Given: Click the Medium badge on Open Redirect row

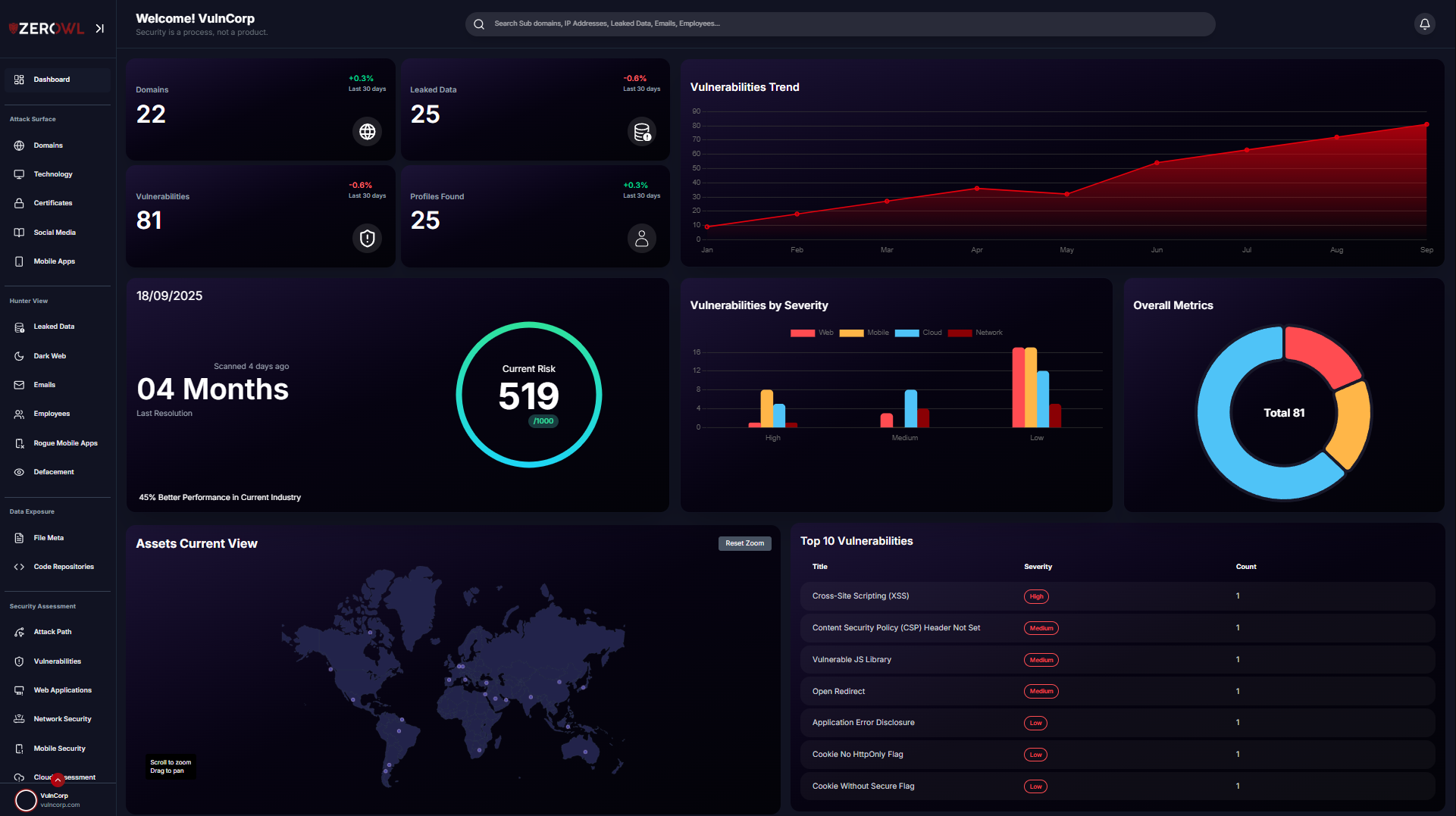Looking at the screenshot, I should coord(1041,691).
